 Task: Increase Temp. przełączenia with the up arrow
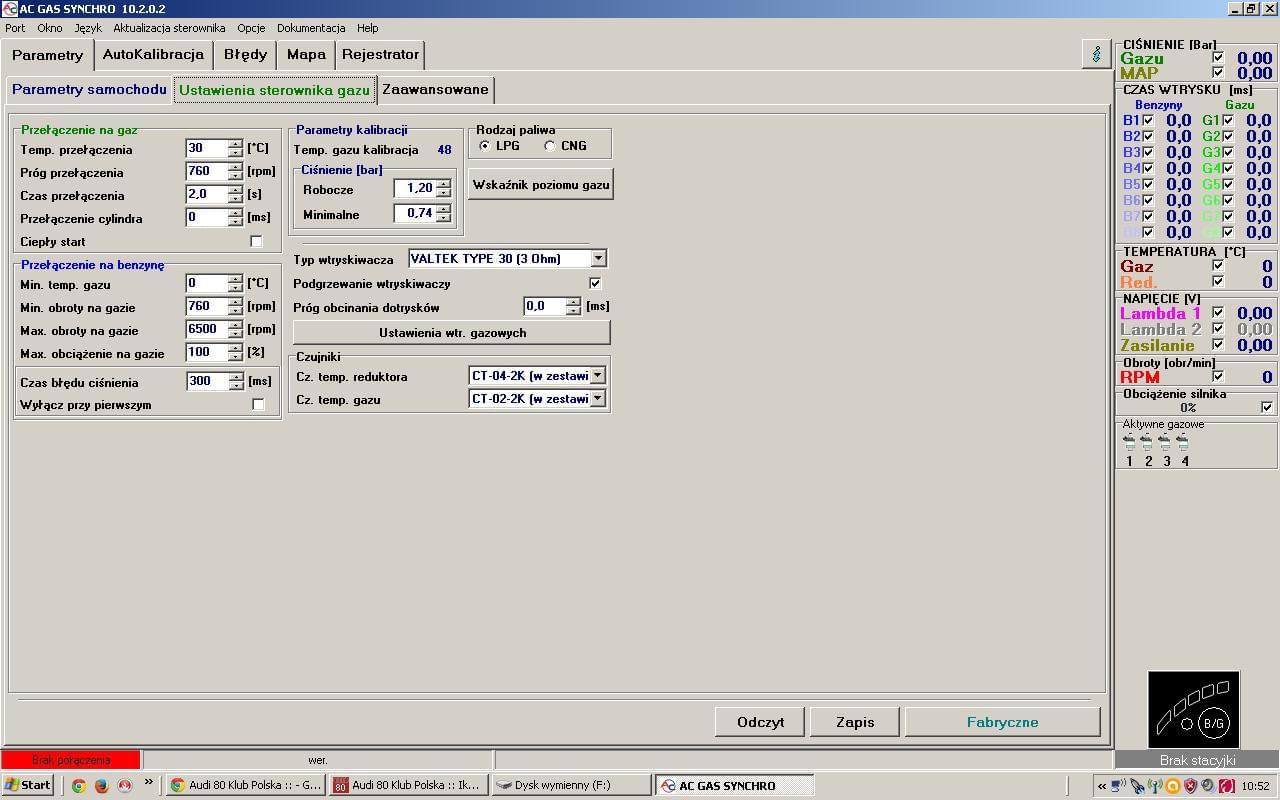pyautogui.click(x=235, y=144)
